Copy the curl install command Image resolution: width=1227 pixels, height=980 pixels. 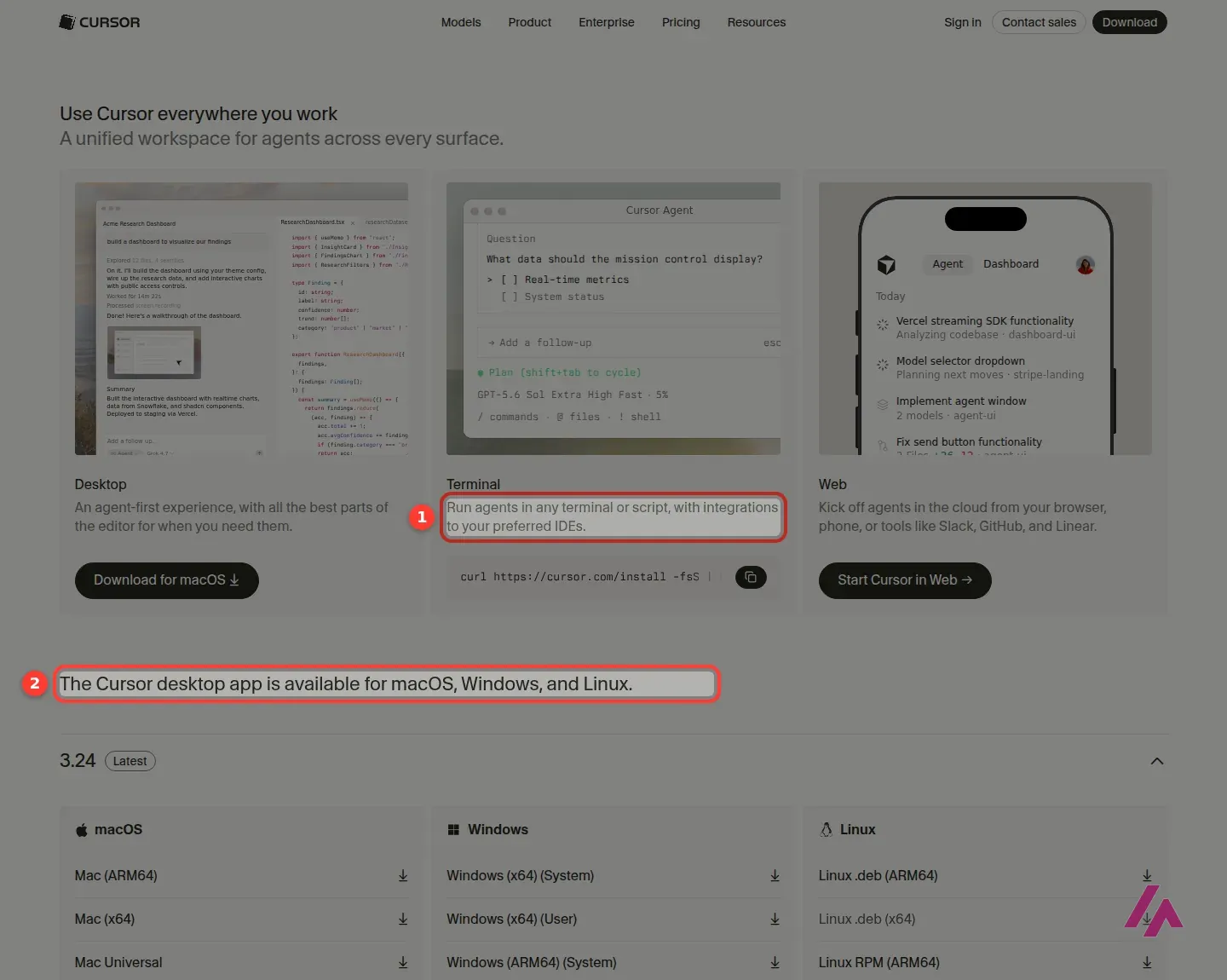click(x=751, y=577)
